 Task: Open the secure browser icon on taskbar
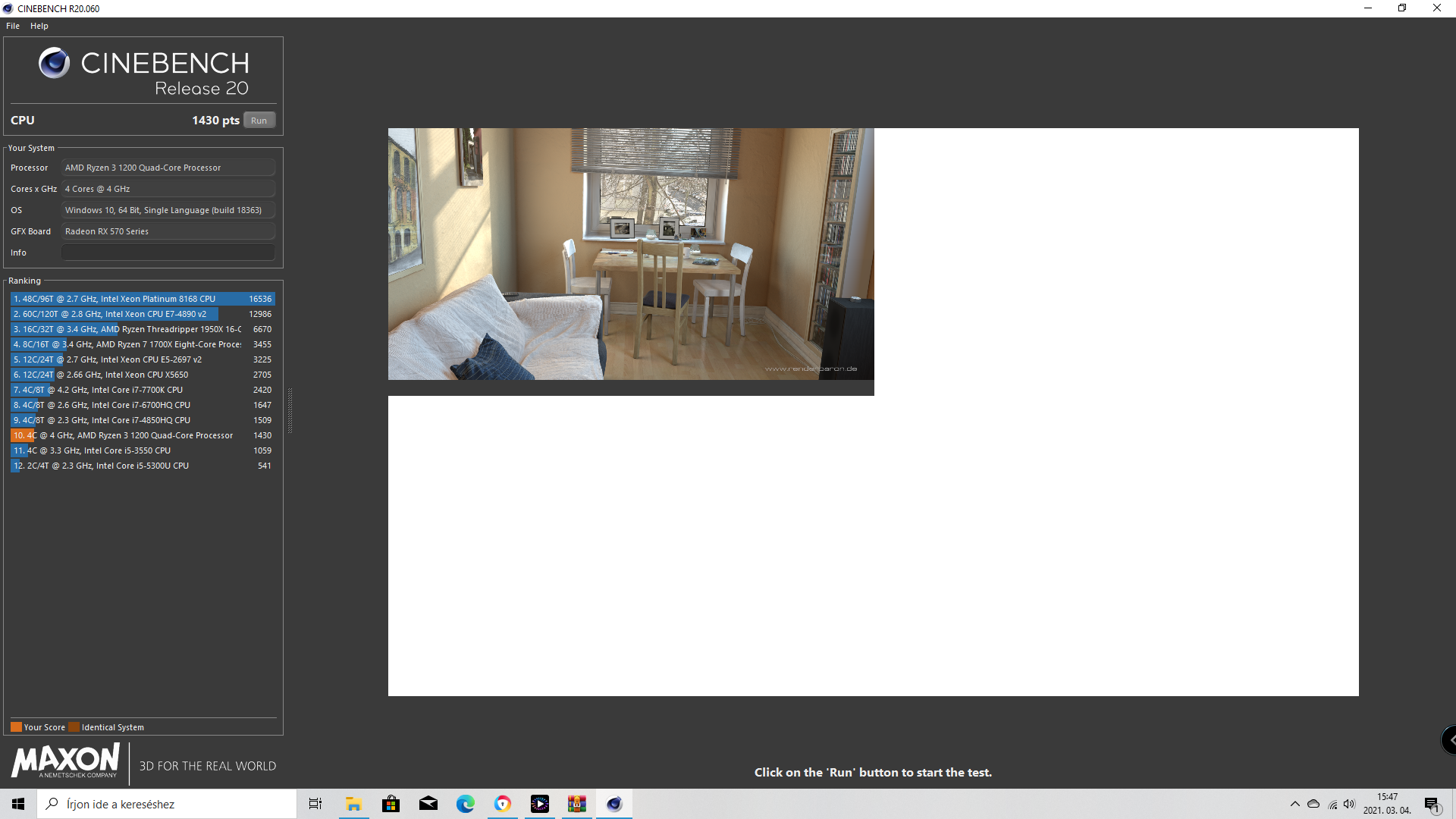502,804
